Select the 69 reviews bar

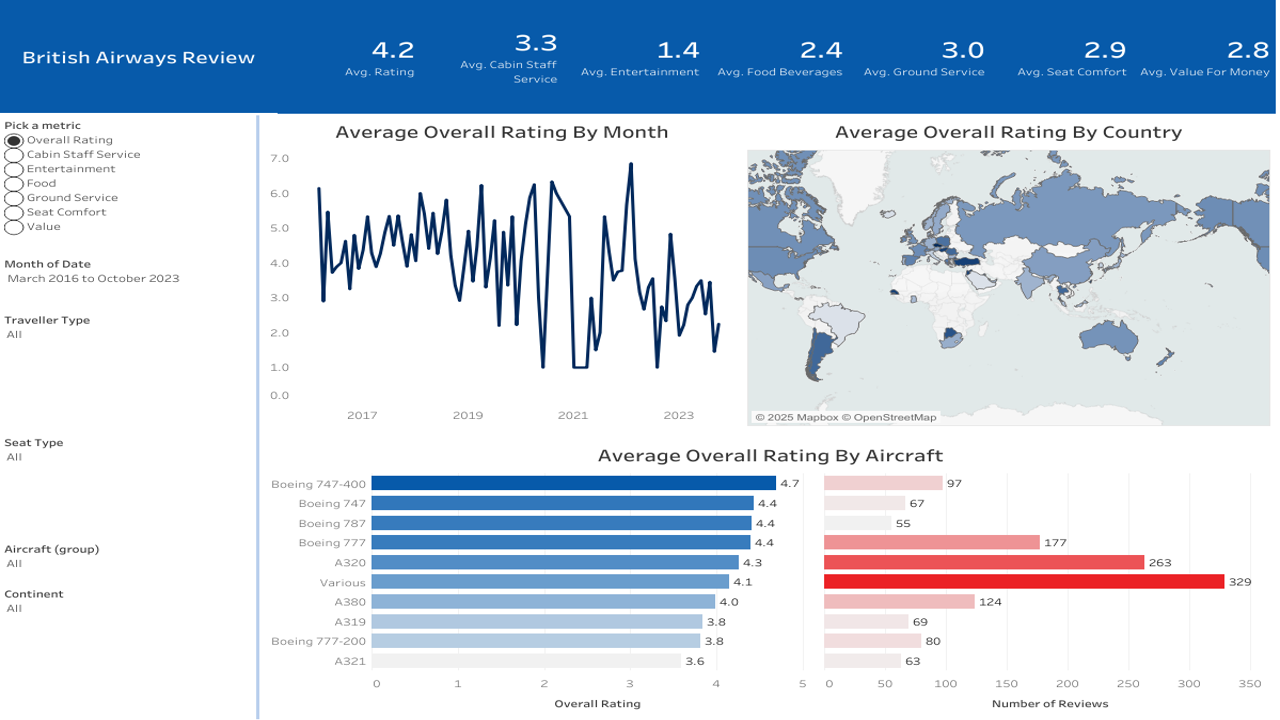[x=866, y=621]
